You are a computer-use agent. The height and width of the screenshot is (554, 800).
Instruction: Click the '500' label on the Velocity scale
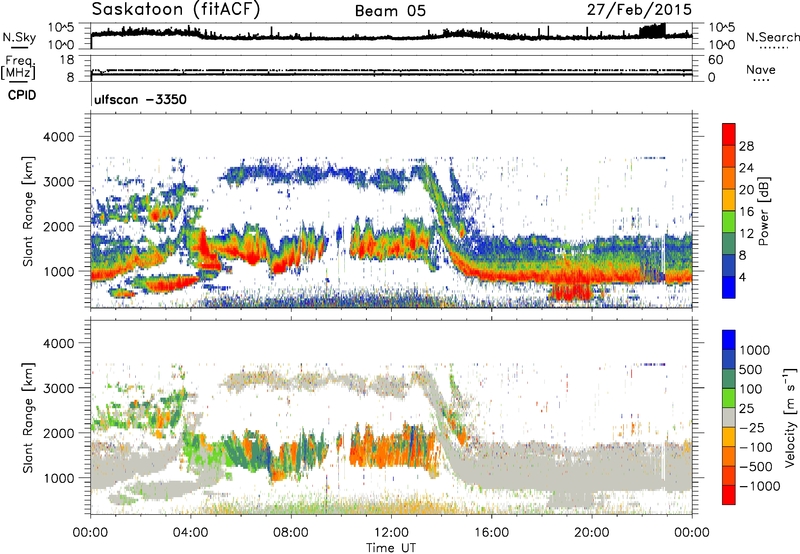pyautogui.click(x=751, y=369)
